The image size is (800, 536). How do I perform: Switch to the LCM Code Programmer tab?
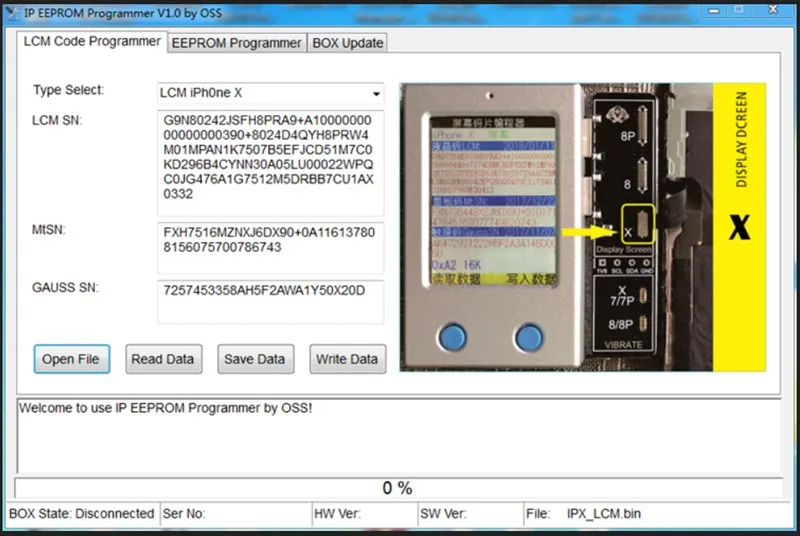click(92, 41)
